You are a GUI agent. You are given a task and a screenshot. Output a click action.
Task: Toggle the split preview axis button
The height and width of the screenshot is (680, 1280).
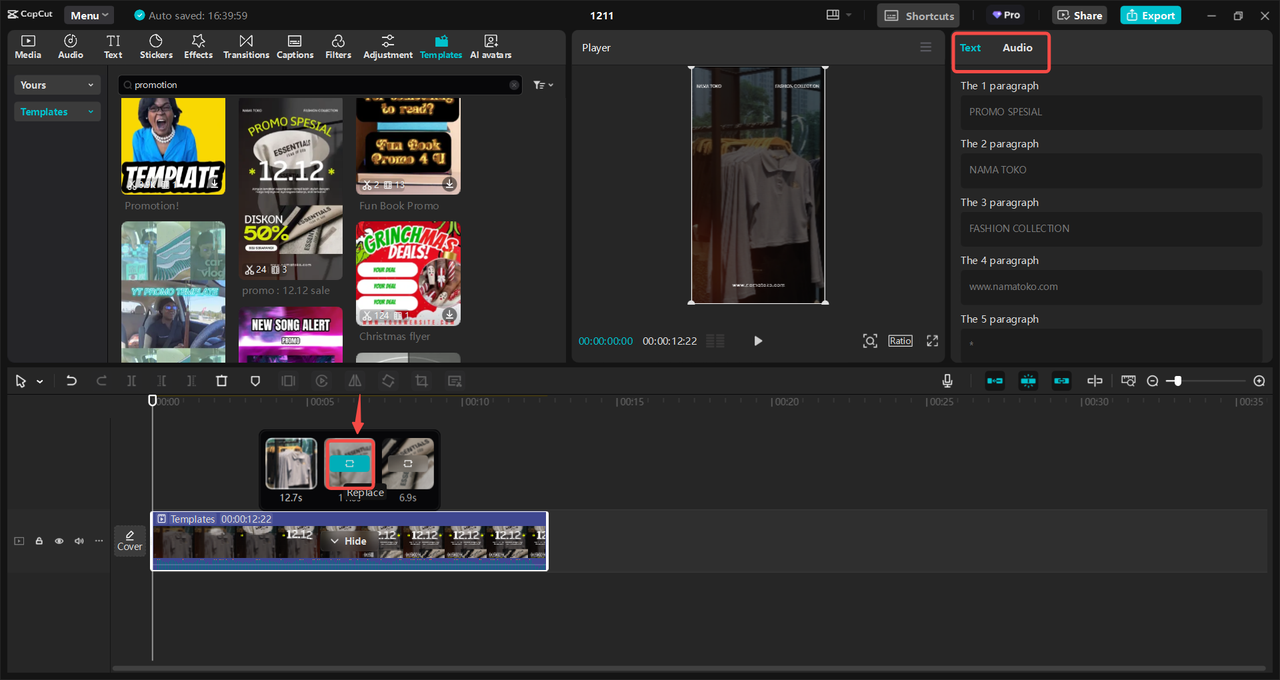click(x=1095, y=381)
